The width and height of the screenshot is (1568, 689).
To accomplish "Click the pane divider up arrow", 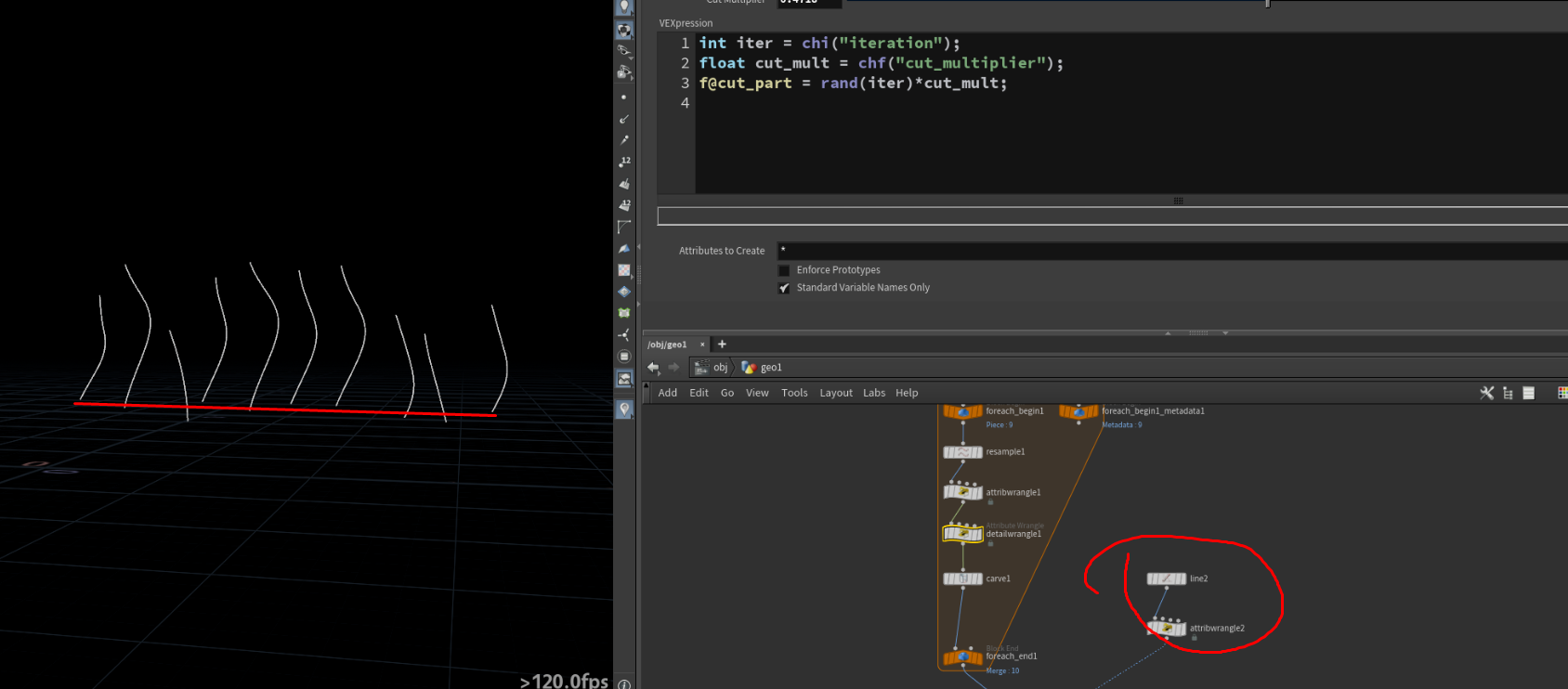I will pos(1168,332).
